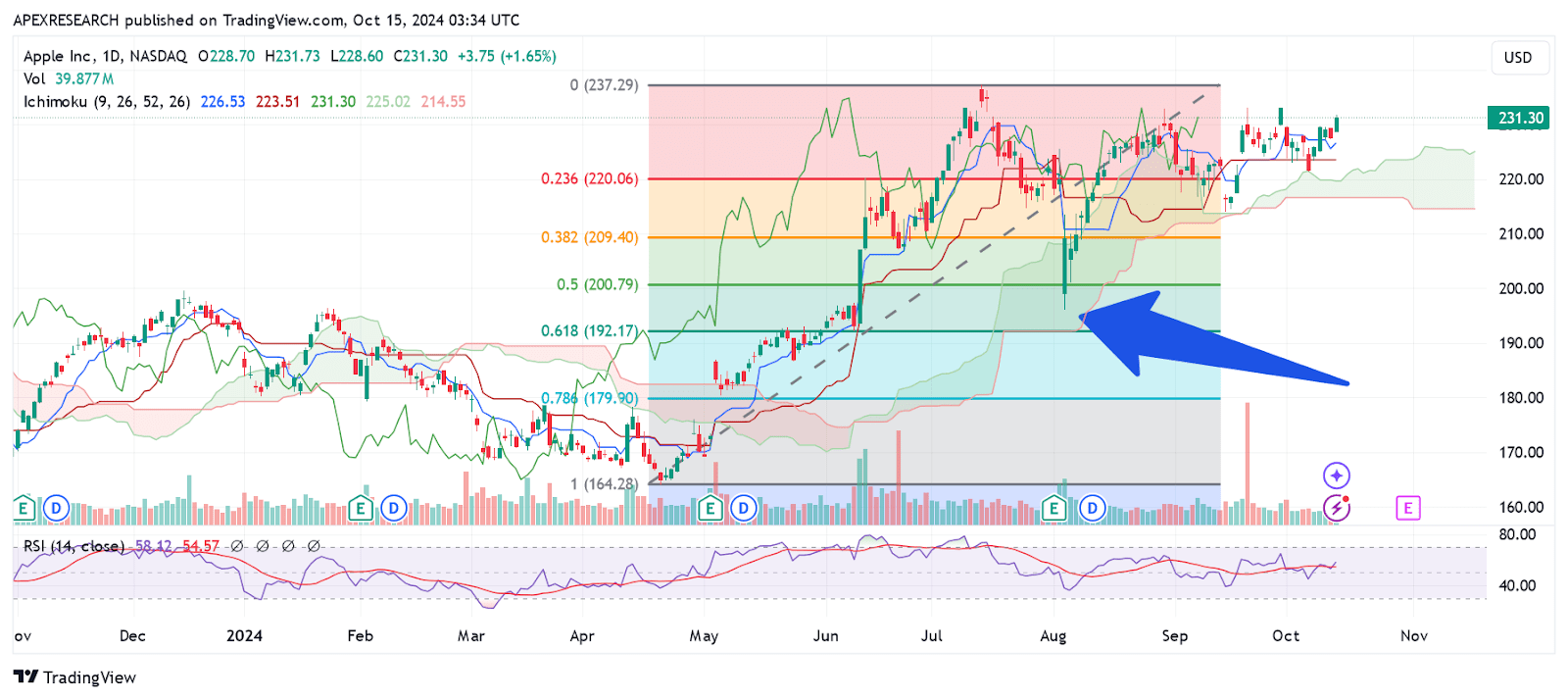Select the Fib label 0.5 (200.79)
The height and width of the screenshot is (700, 1568).
coord(598,284)
